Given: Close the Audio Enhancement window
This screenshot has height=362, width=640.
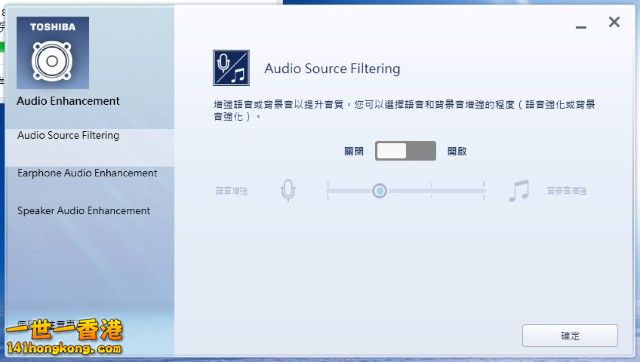Looking at the screenshot, I should point(614,22).
